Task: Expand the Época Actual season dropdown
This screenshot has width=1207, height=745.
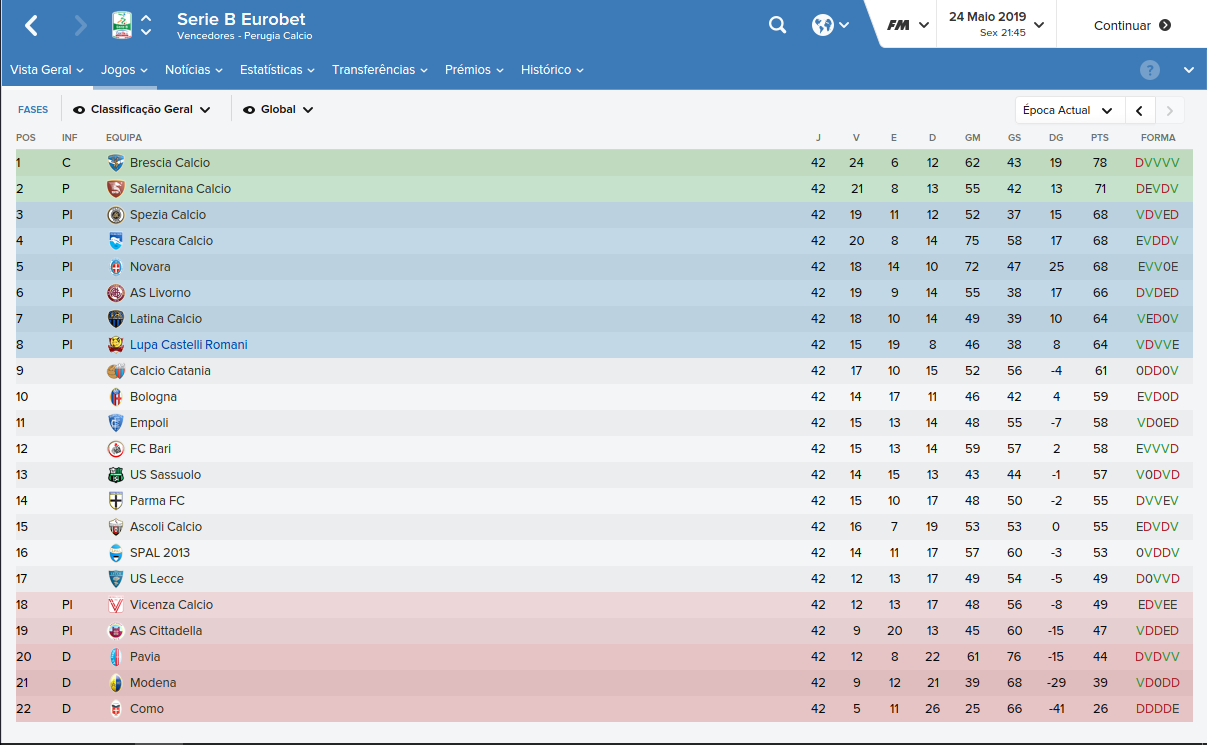Action: pos(1069,110)
